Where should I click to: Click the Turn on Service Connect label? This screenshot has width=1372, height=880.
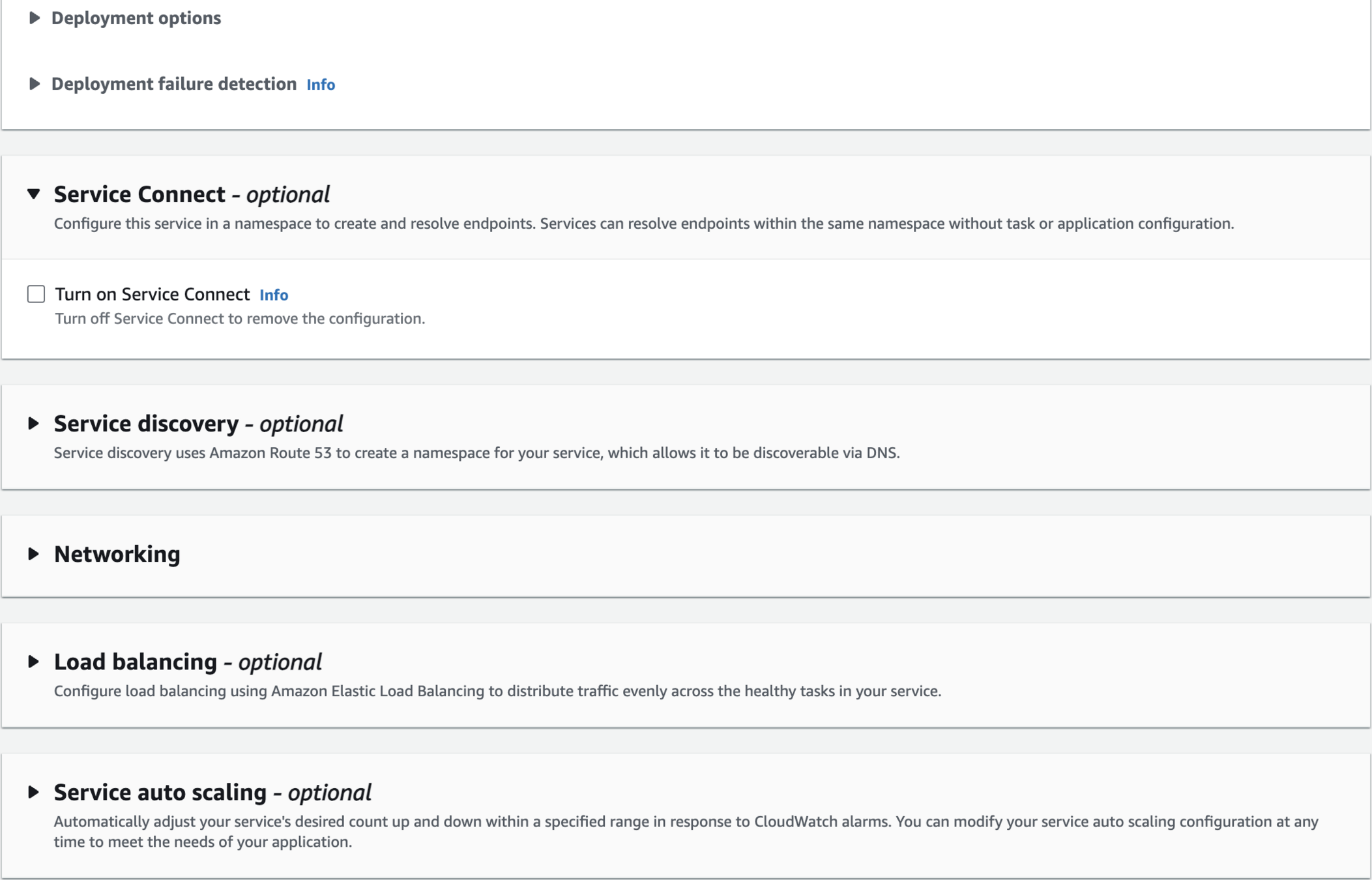point(153,295)
